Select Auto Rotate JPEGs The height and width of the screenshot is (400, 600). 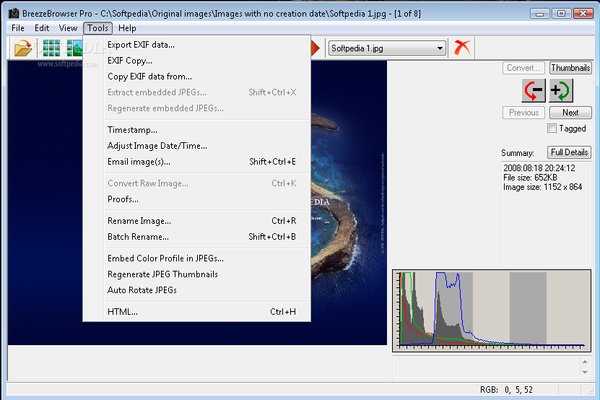pyautogui.click(x=197, y=290)
